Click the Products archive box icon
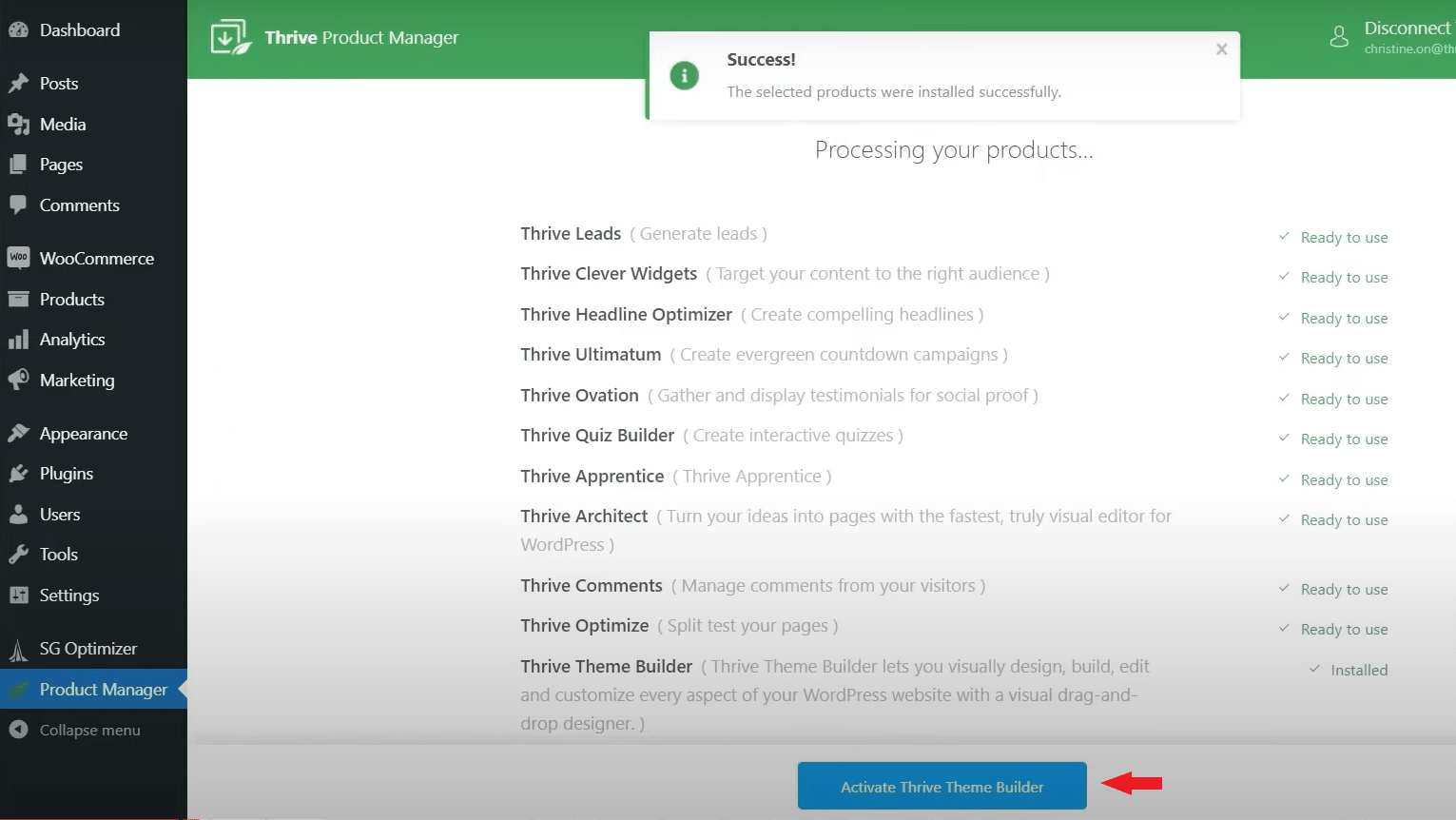Screen dimensions: 1456x820 (18, 299)
